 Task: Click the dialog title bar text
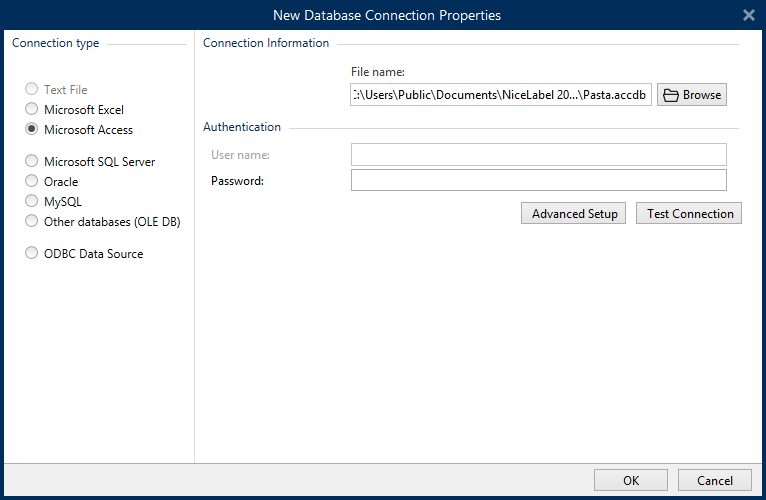386,15
